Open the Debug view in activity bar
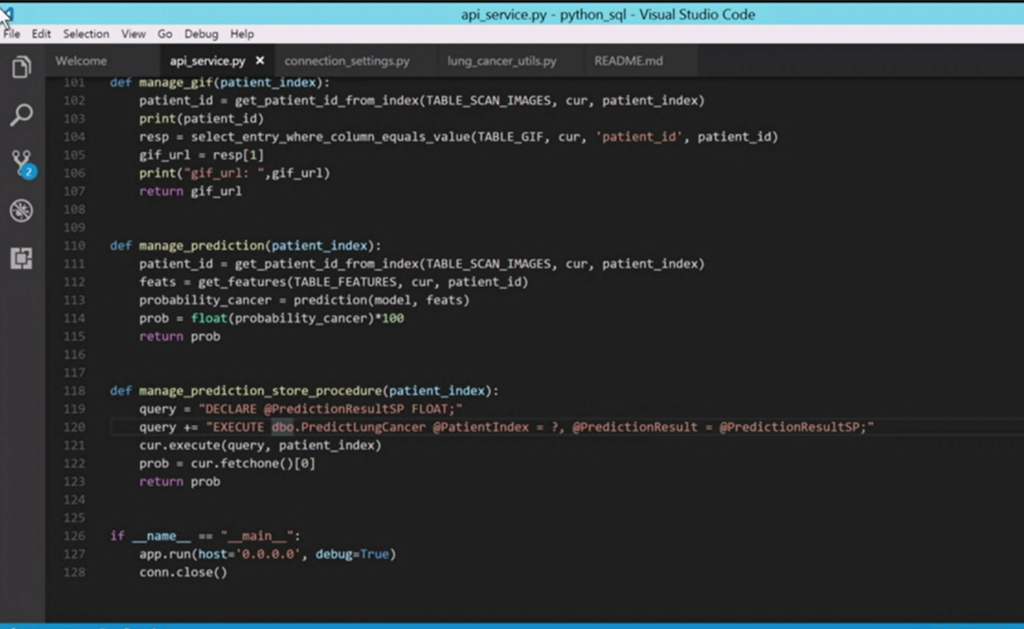This screenshot has height=629, width=1024. (x=21, y=210)
